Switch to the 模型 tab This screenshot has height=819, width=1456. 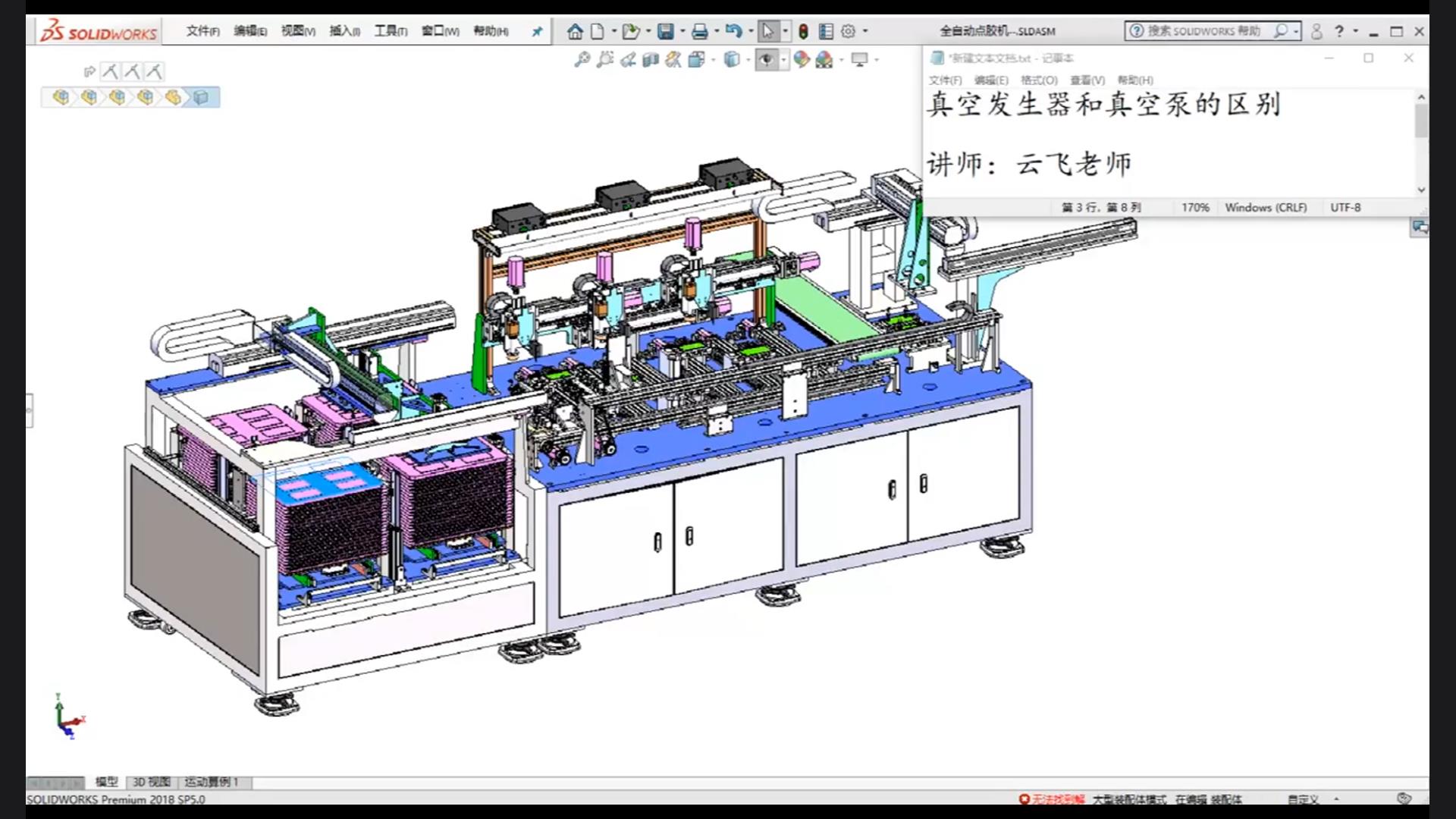[x=106, y=782]
